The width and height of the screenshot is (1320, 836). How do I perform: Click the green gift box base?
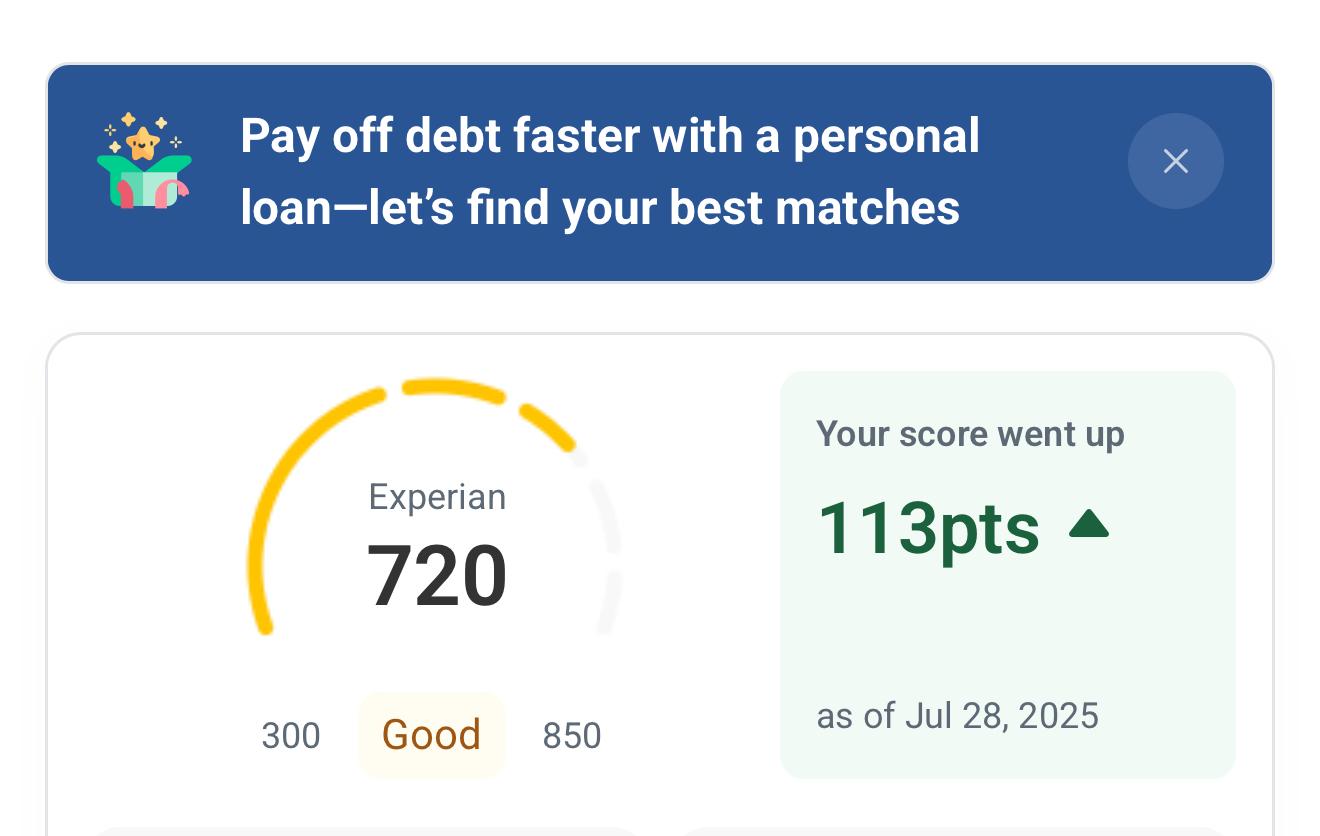[x=146, y=188]
